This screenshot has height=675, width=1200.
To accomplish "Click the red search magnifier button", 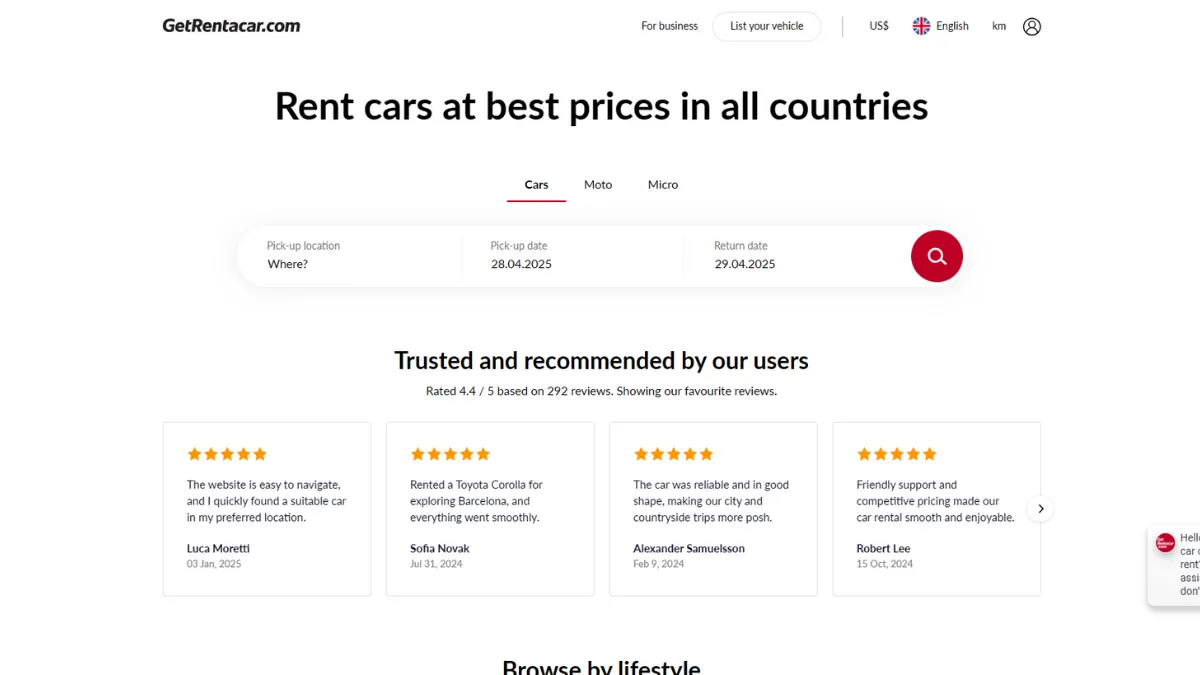I will coord(937,256).
